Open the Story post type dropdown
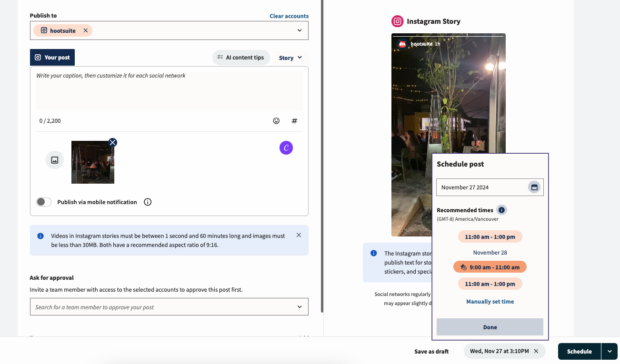Image resolution: width=620 pixels, height=364 pixels. pyautogui.click(x=290, y=58)
